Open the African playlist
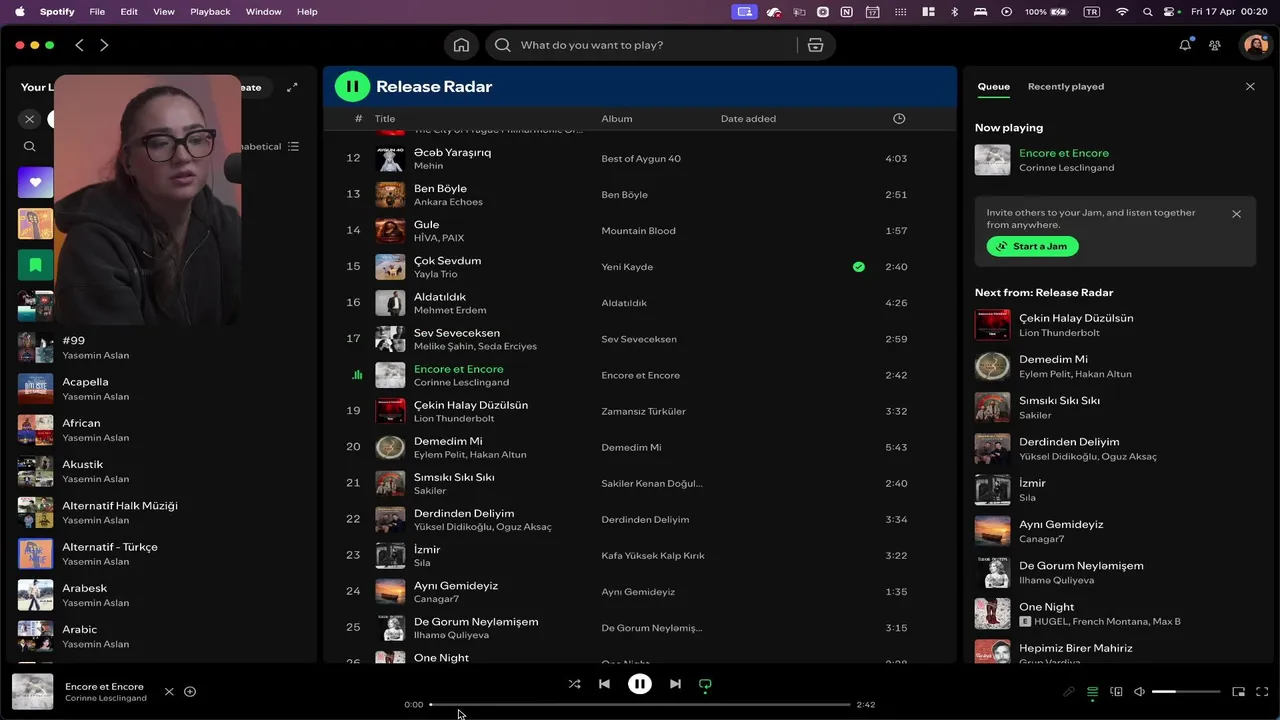This screenshot has height=720, width=1280. point(160,430)
